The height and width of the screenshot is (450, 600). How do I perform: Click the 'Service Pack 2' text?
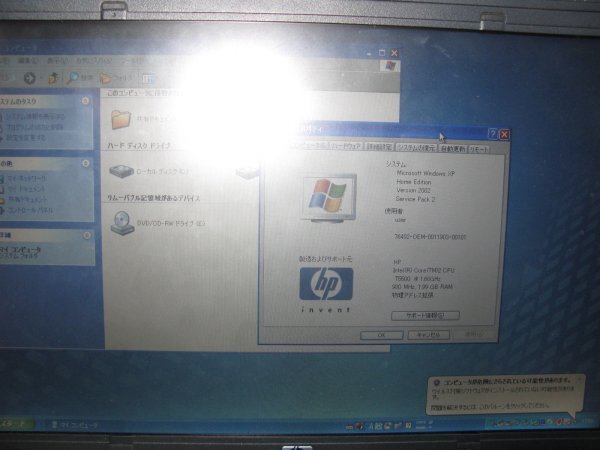(416, 199)
